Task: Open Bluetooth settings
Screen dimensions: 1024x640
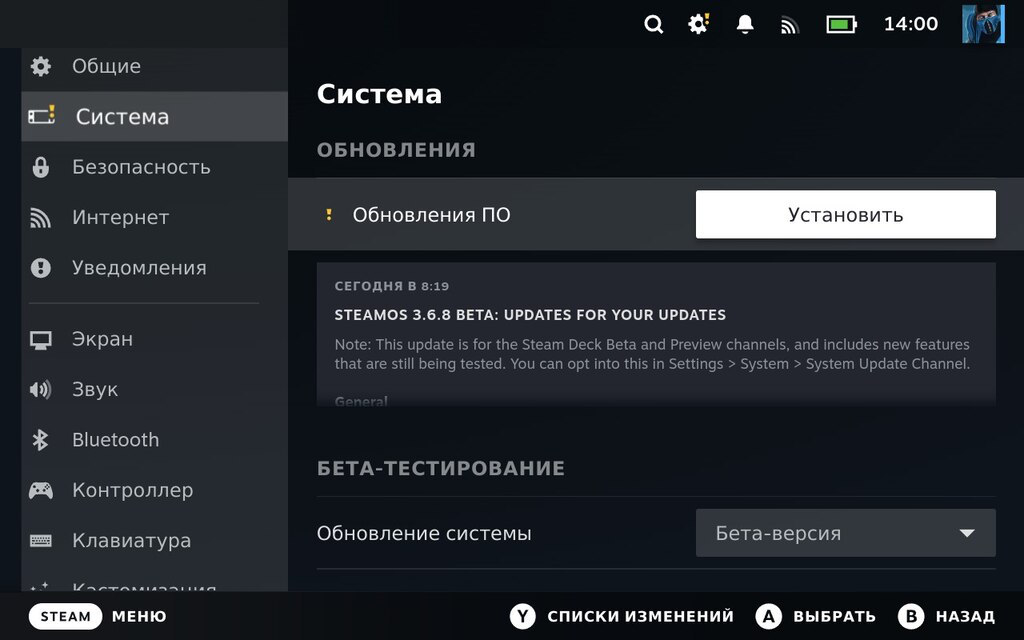Action: [154, 440]
